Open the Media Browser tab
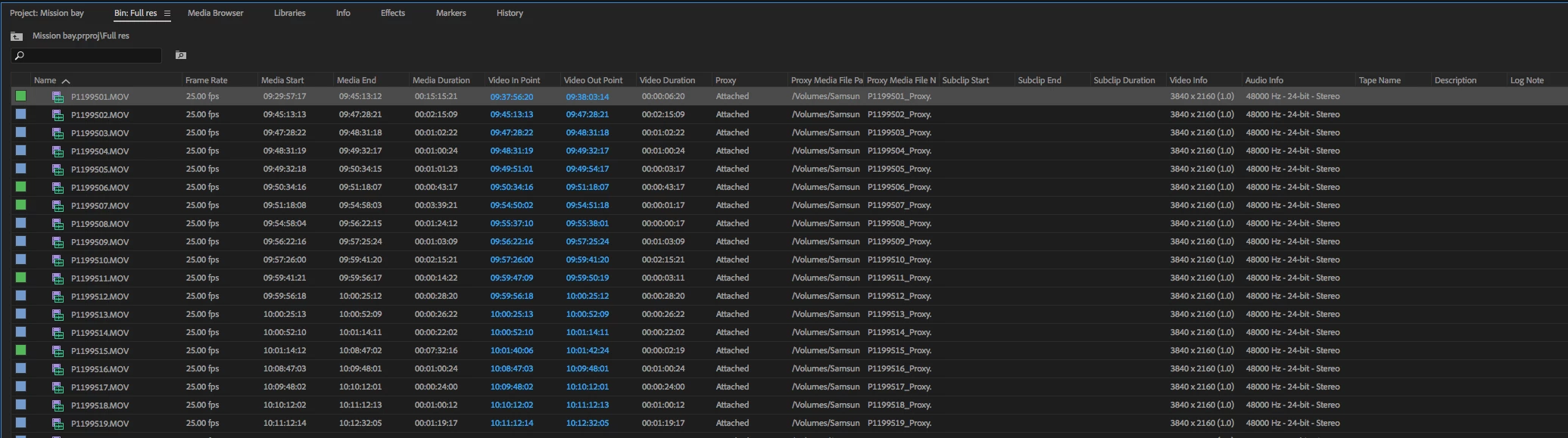The image size is (1568, 438). point(216,13)
